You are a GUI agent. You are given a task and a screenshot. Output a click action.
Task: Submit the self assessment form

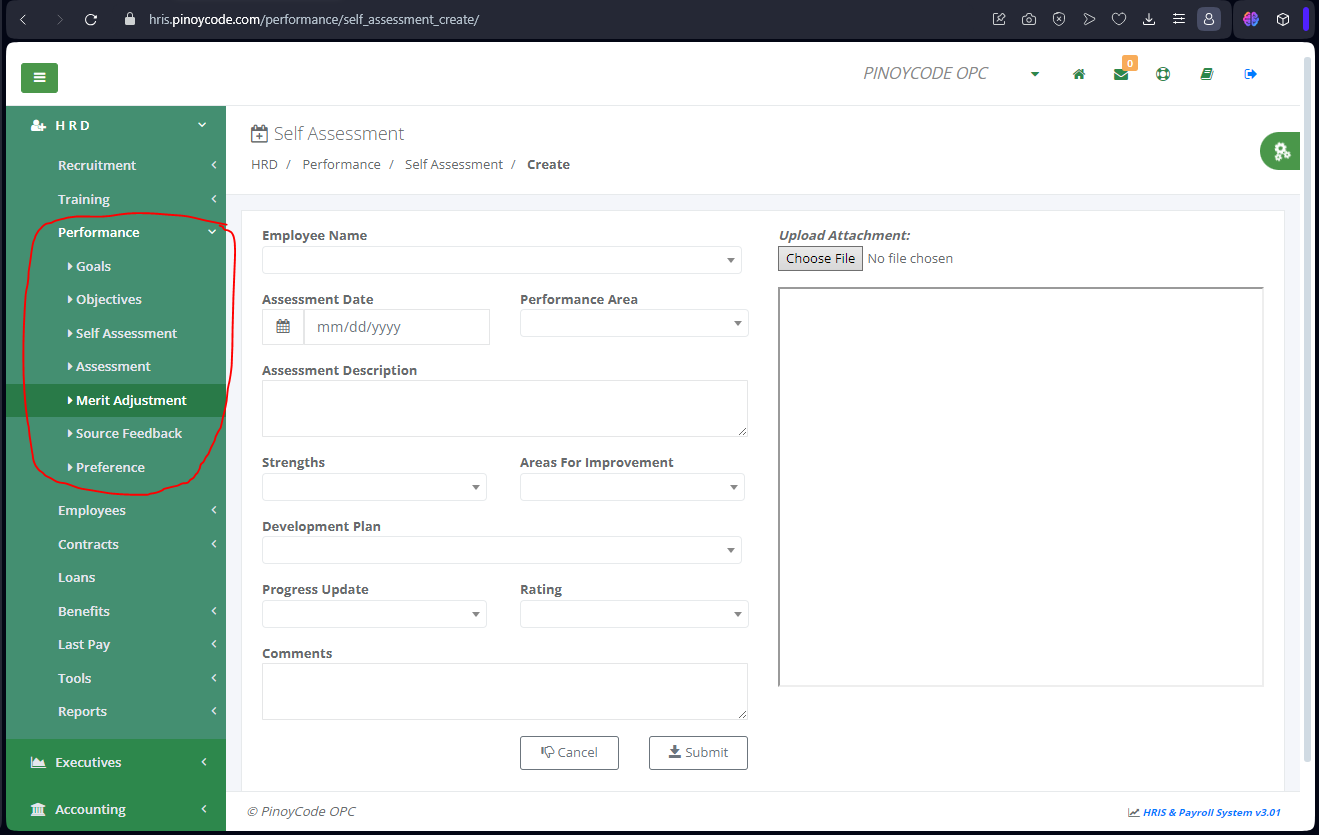[698, 752]
